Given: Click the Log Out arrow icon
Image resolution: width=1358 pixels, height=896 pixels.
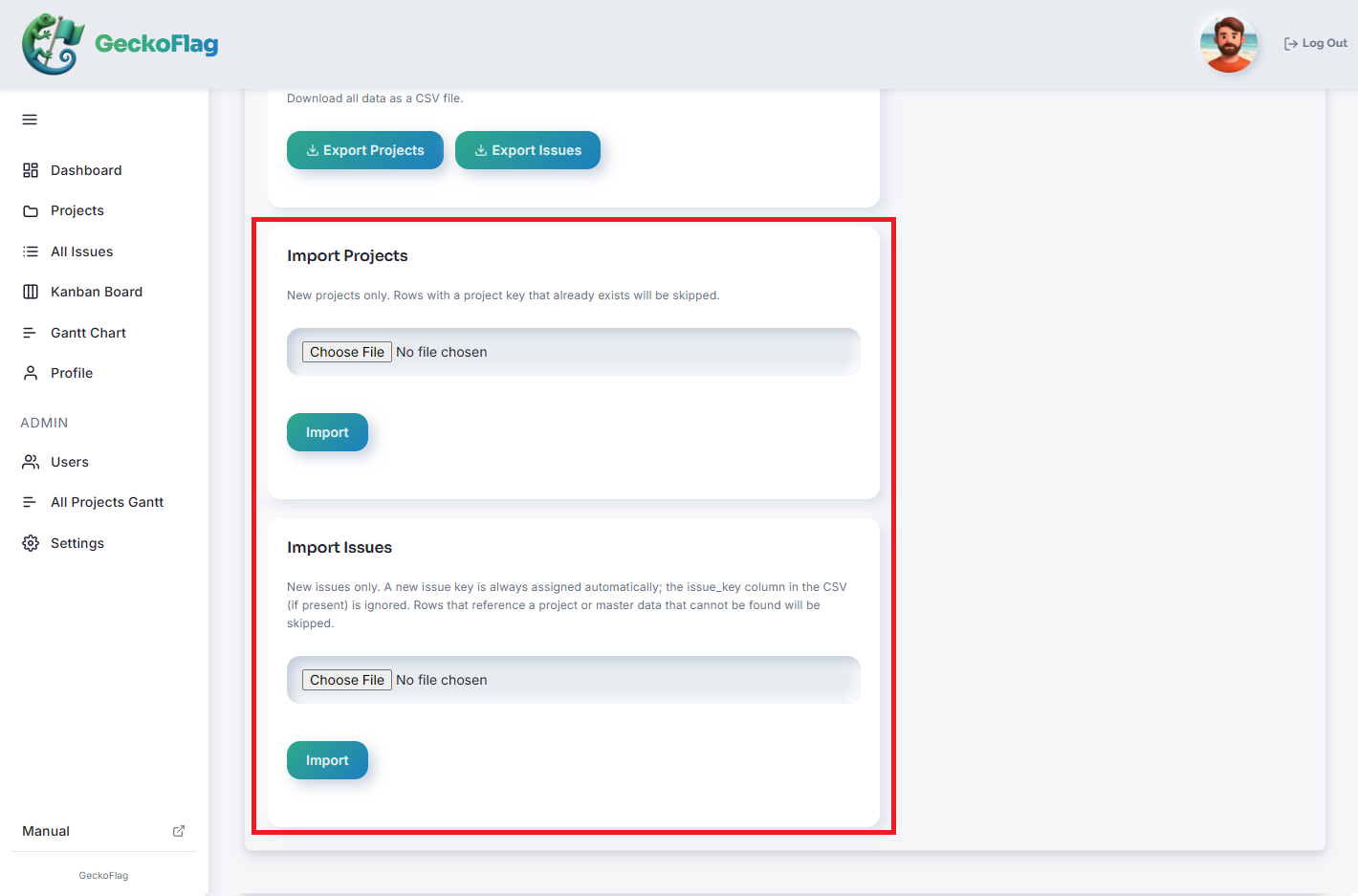Looking at the screenshot, I should pos(1291,44).
